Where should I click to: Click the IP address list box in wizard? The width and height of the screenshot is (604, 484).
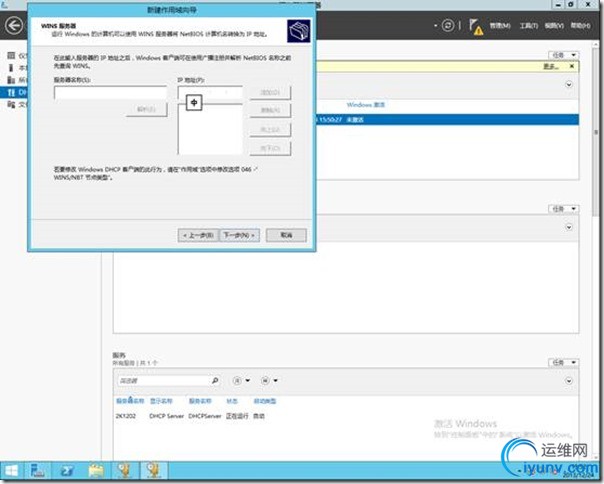click(x=210, y=129)
